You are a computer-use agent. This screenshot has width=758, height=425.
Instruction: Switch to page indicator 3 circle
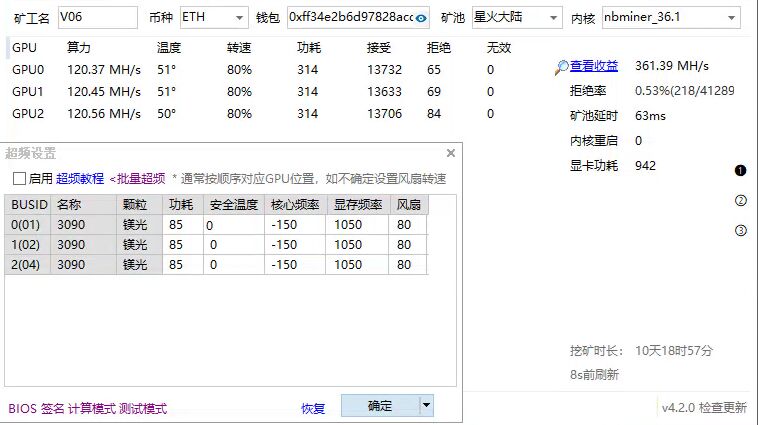740,230
